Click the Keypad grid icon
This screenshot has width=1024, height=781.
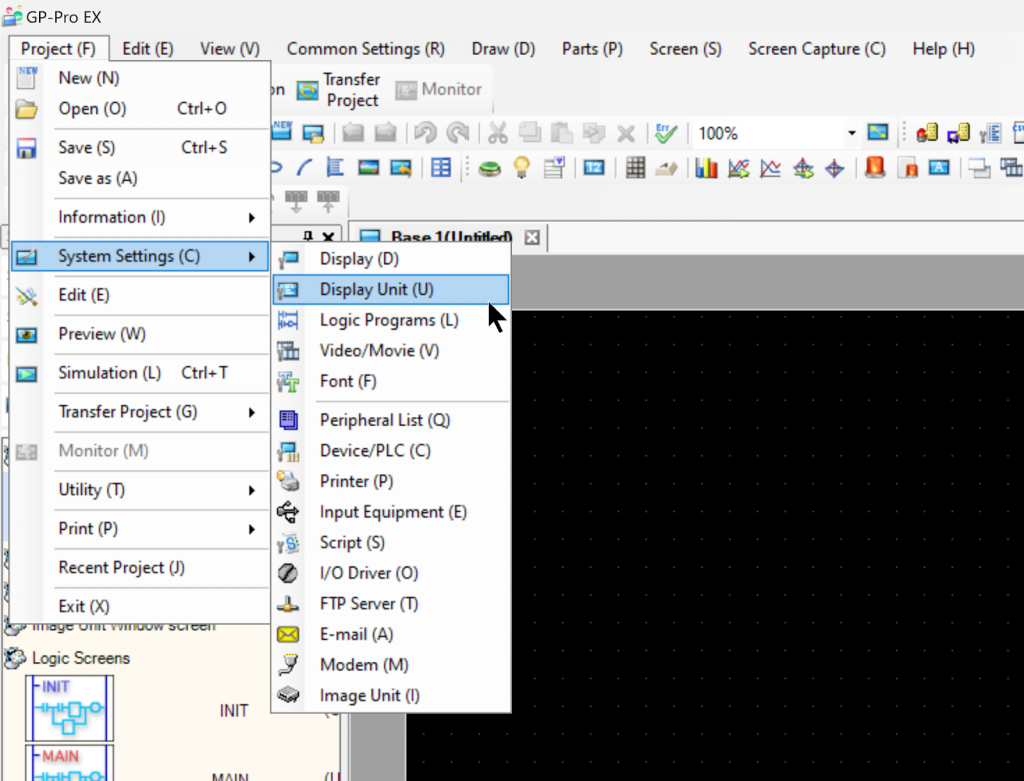point(635,168)
